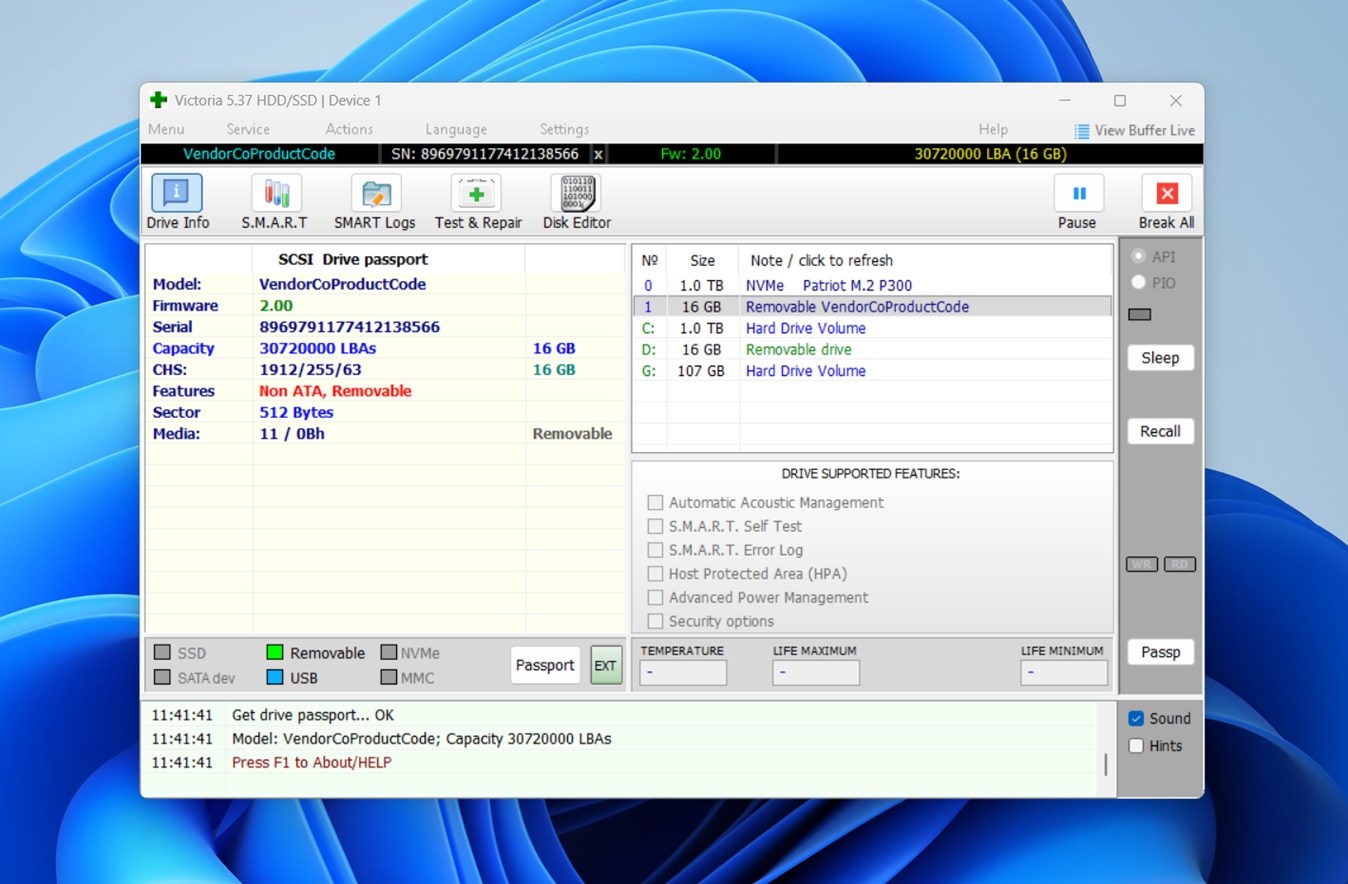Enable the Hints checkbox
The height and width of the screenshot is (884, 1348).
tap(1136, 746)
